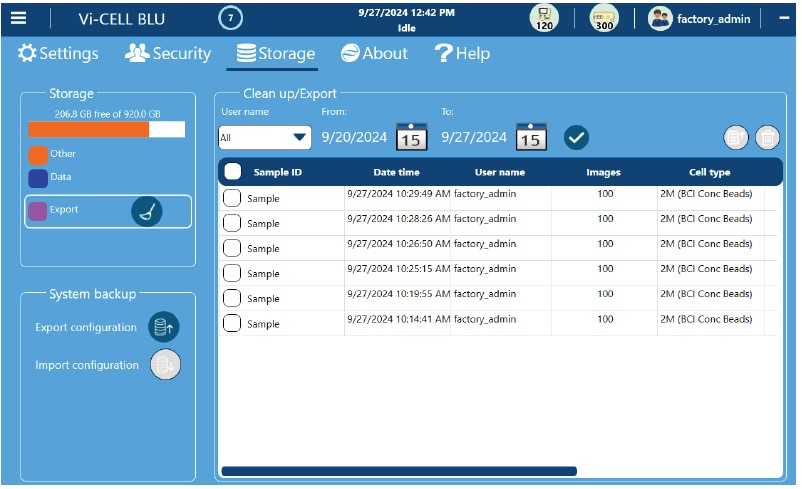Click the Export configuration database icon
Screen dimensions: 802x489
(164, 327)
